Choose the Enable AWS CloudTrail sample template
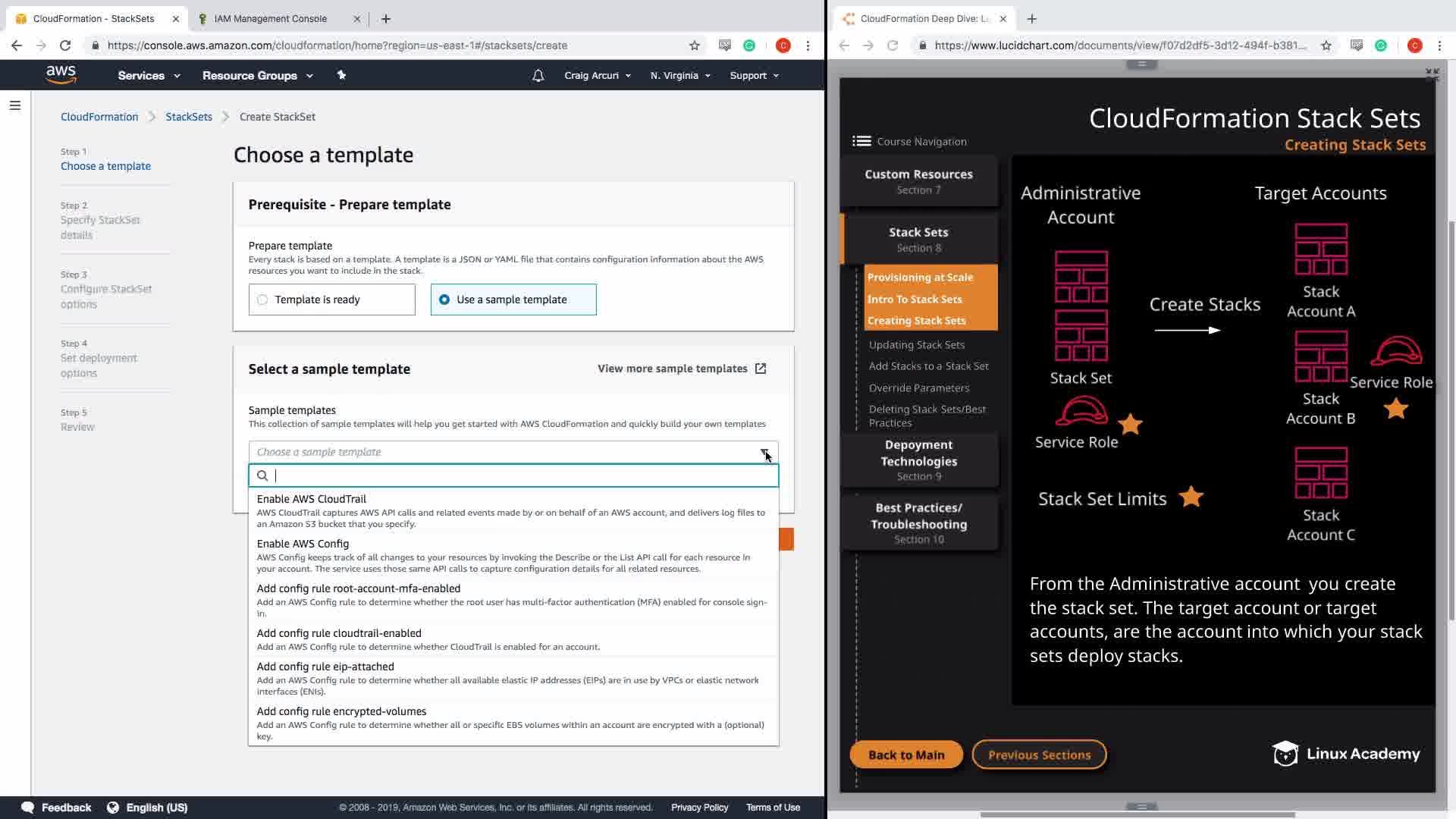 click(x=312, y=499)
